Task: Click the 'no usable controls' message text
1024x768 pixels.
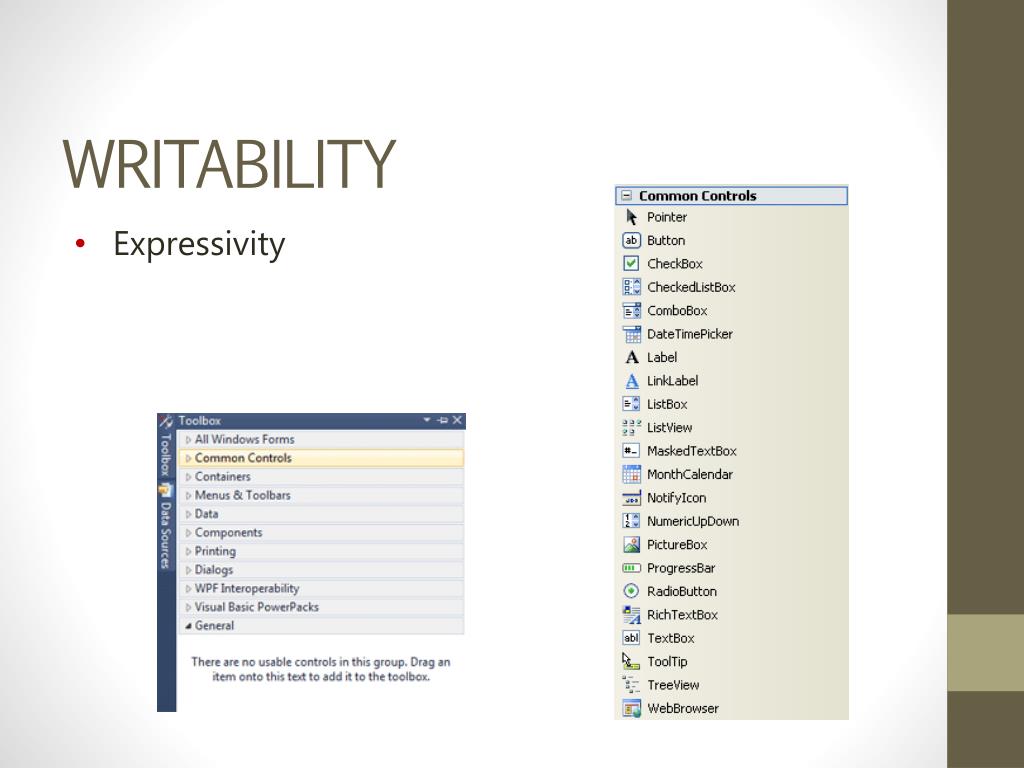Action: 321,669
